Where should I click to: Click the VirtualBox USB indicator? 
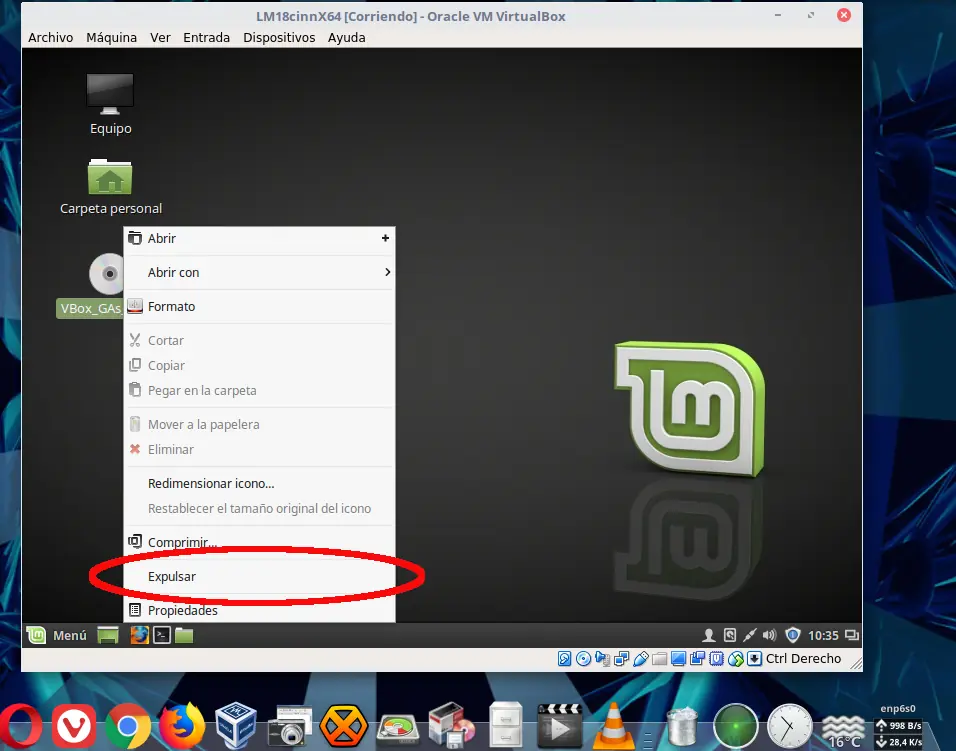click(x=641, y=658)
